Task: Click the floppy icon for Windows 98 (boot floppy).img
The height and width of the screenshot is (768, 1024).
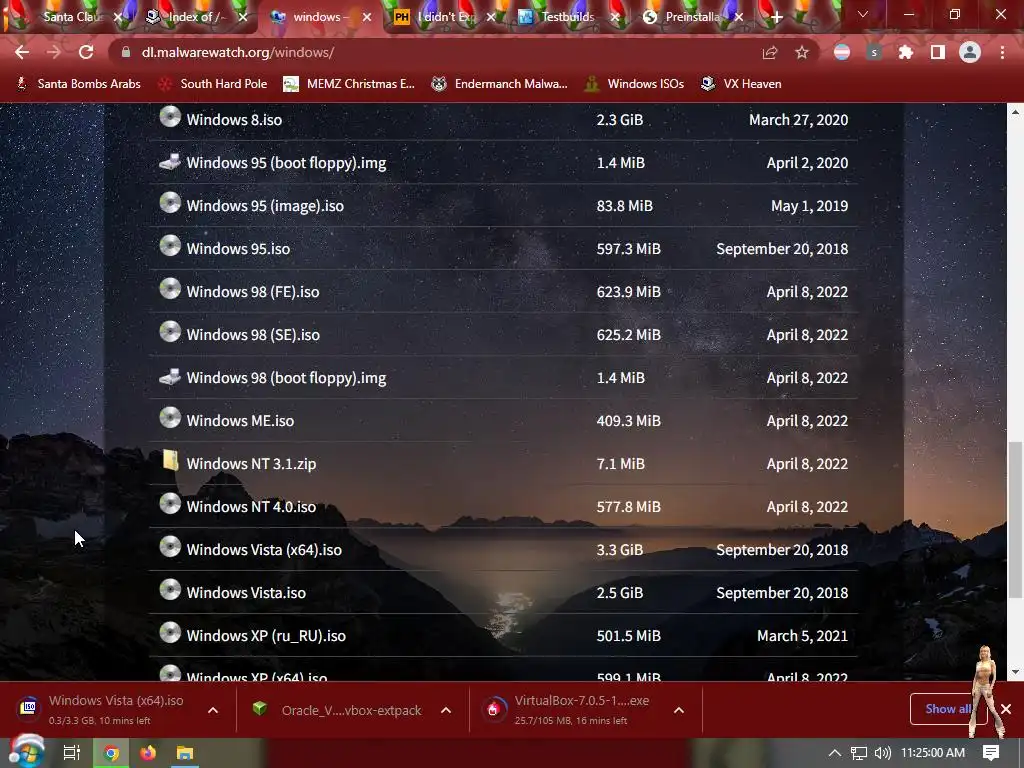Action: click(x=170, y=376)
